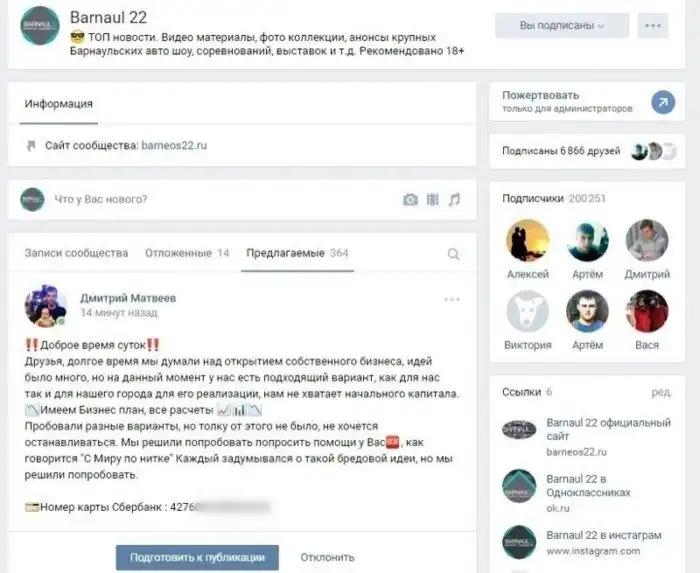Open the 'Отложенные' tab
700x573 pixels.
click(x=187, y=253)
